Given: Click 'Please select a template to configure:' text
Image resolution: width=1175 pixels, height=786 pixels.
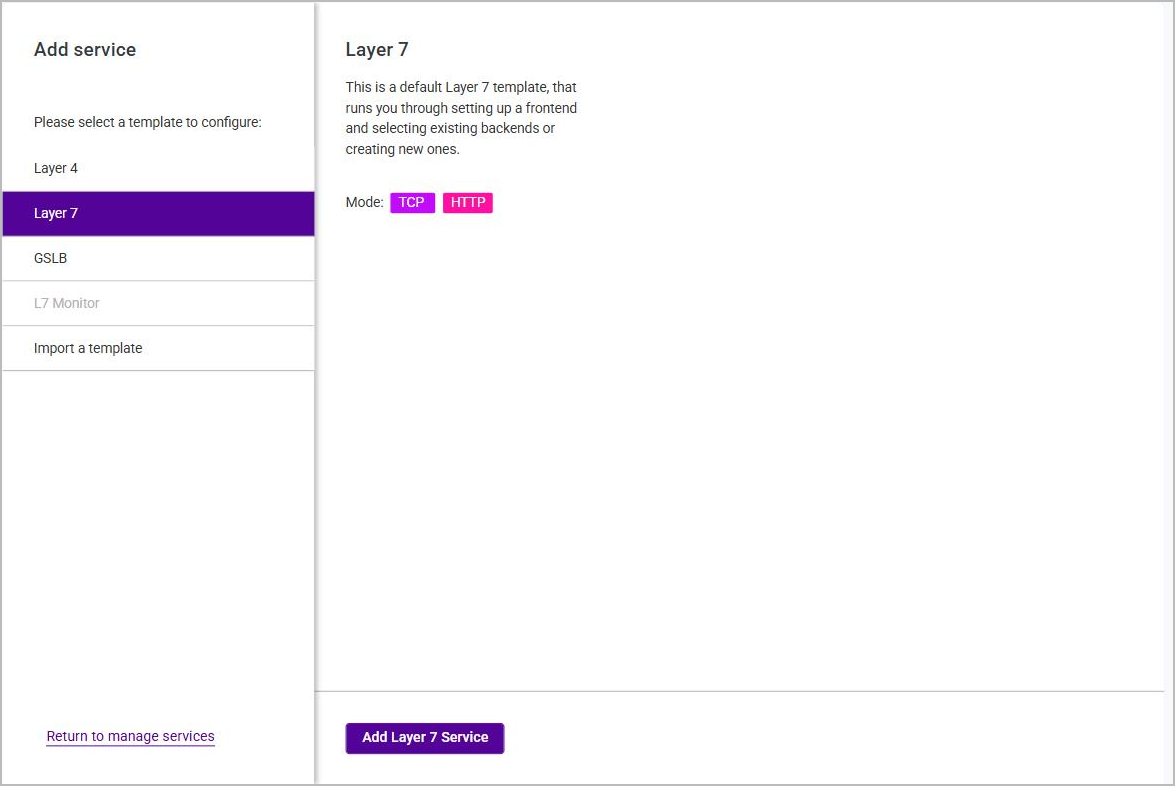Looking at the screenshot, I should pyautogui.click(x=148, y=122).
